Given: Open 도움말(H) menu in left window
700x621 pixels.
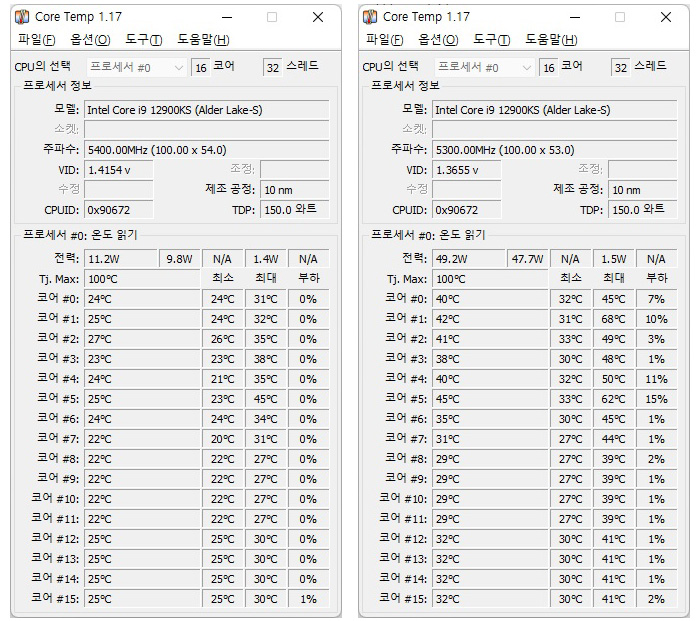Looking at the screenshot, I should [203, 39].
